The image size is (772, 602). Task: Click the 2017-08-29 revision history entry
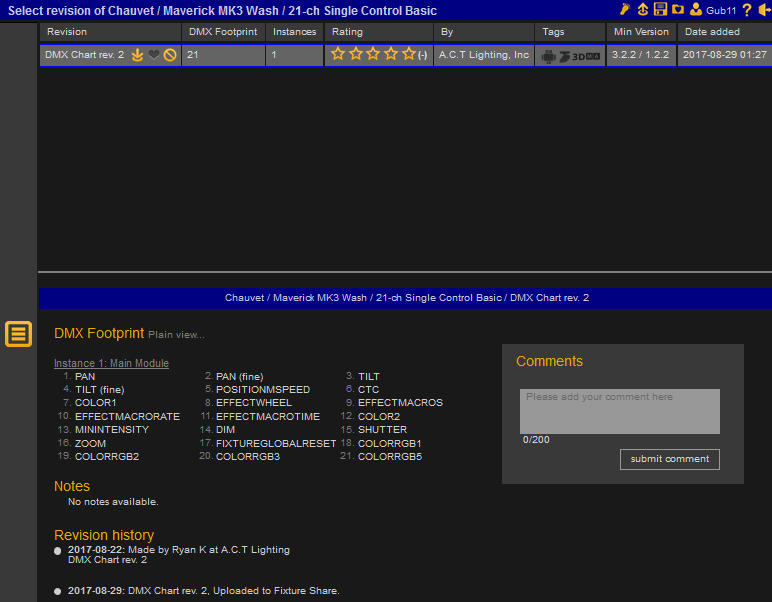[203, 591]
